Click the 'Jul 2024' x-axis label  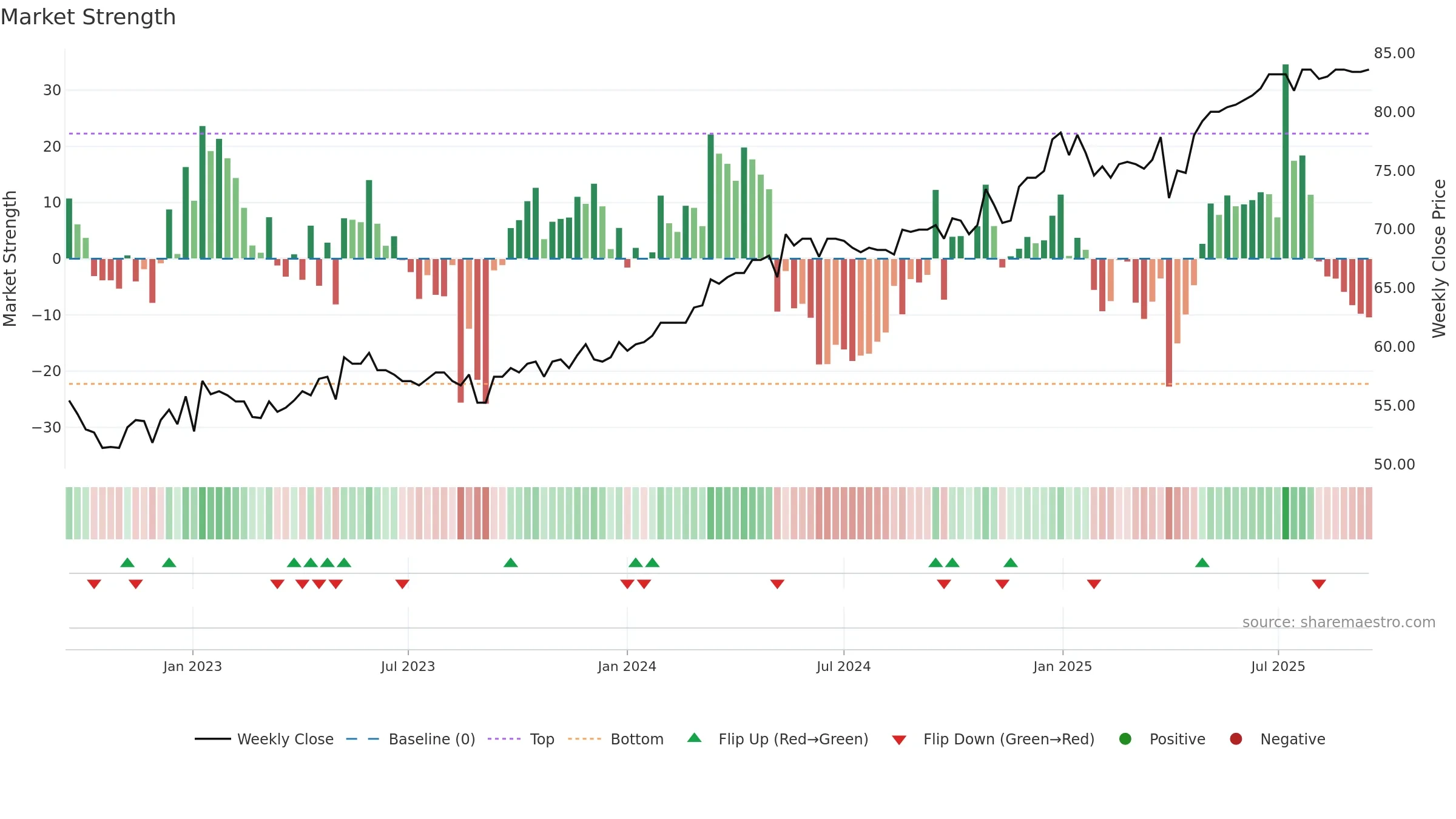pyautogui.click(x=843, y=666)
